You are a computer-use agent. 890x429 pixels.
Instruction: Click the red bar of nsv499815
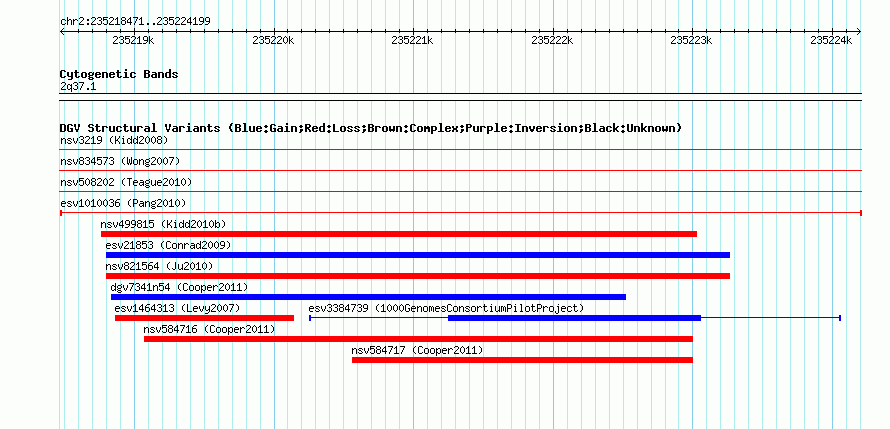pos(398,234)
